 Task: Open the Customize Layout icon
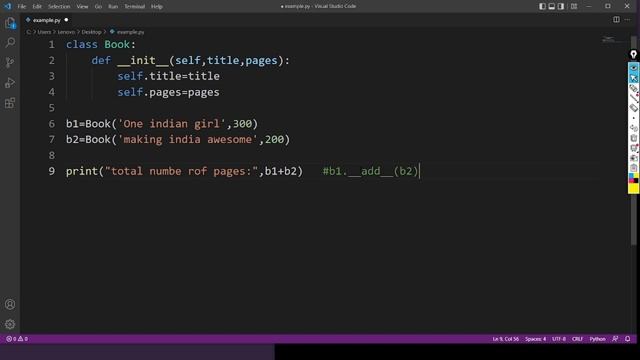click(x=574, y=6)
